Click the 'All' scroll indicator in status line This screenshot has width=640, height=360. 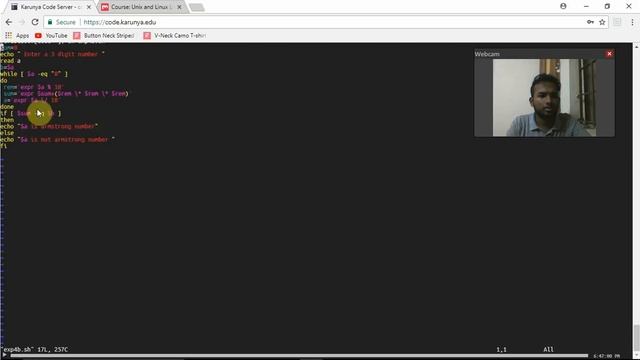tap(549, 349)
